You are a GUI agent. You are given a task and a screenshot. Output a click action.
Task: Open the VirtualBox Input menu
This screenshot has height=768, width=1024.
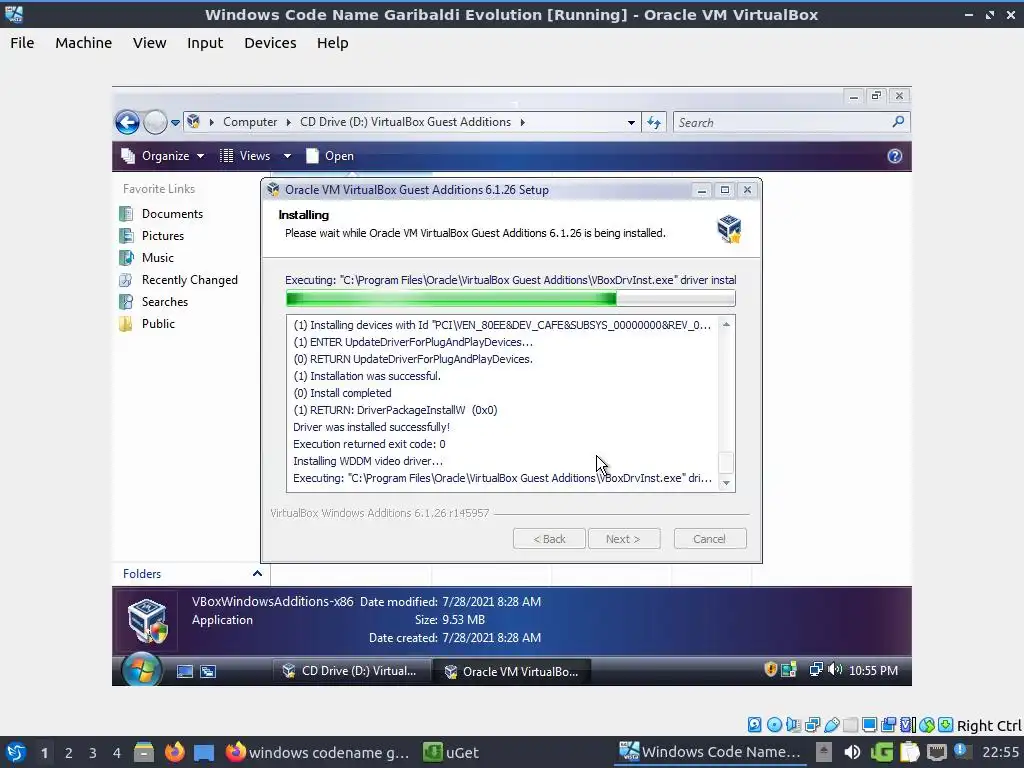pyautogui.click(x=205, y=43)
